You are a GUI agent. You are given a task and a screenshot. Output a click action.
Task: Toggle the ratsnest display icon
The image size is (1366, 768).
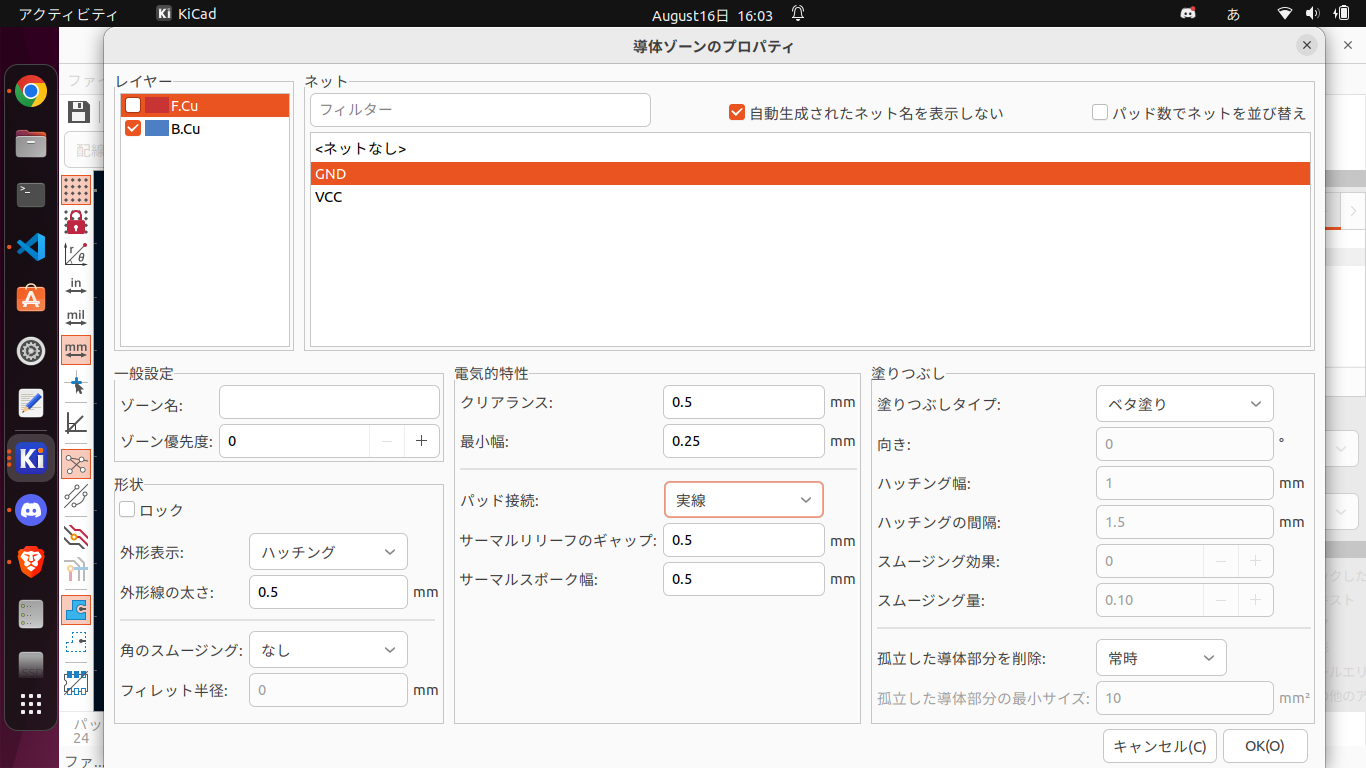pyautogui.click(x=76, y=463)
